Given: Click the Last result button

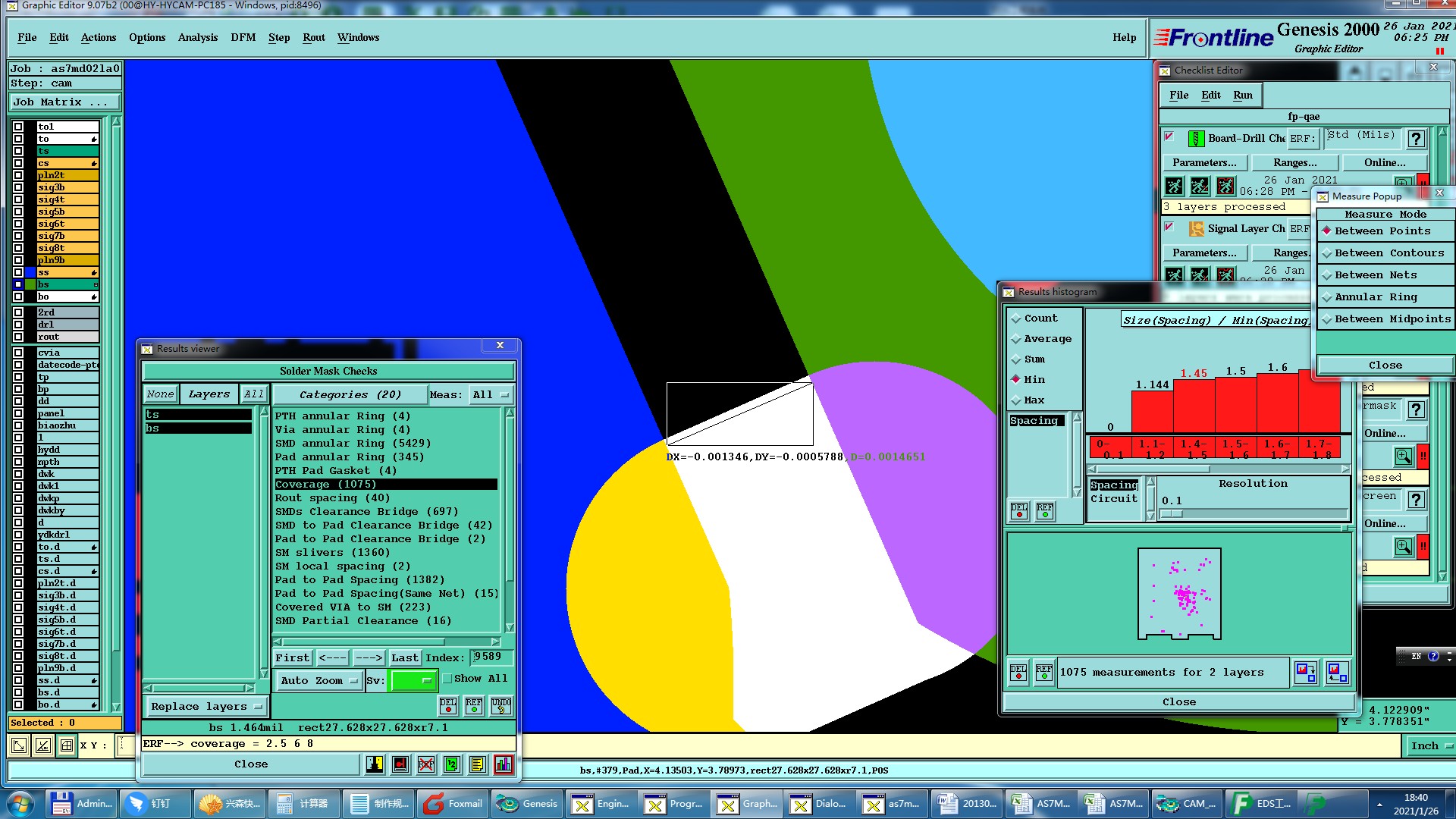Looking at the screenshot, I should (404, 657).
